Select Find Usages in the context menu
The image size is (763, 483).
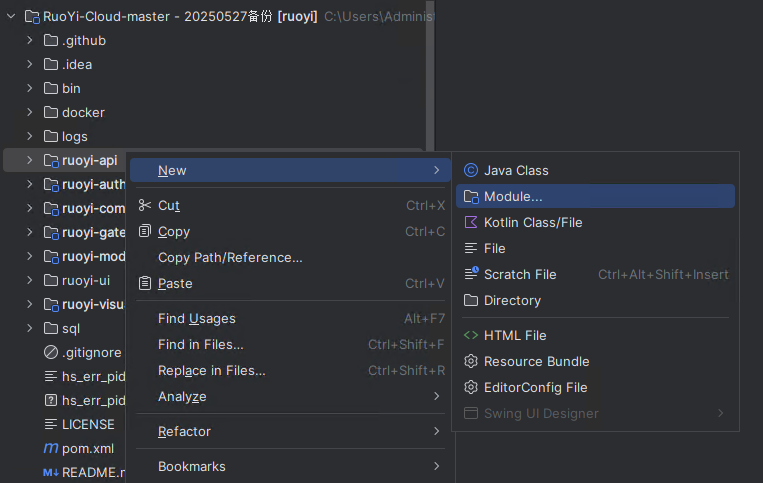290,318
